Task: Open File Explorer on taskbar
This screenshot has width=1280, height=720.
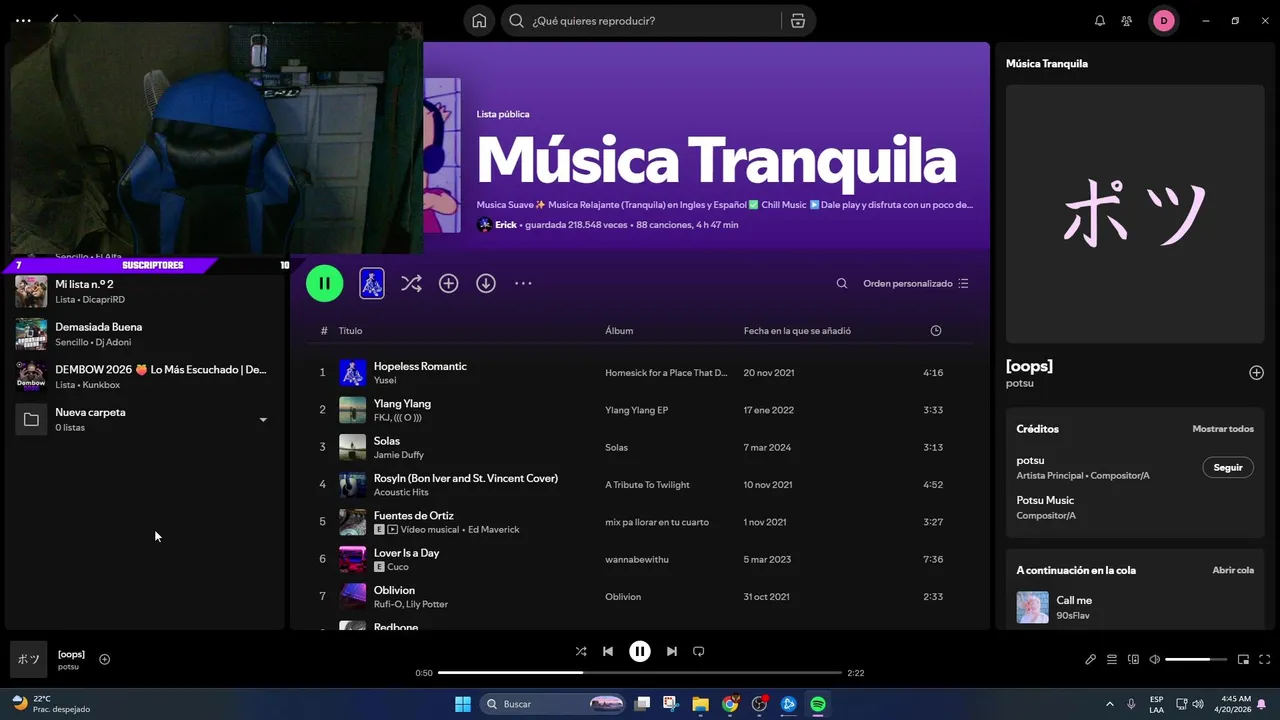Action: [x=700, y=704]
